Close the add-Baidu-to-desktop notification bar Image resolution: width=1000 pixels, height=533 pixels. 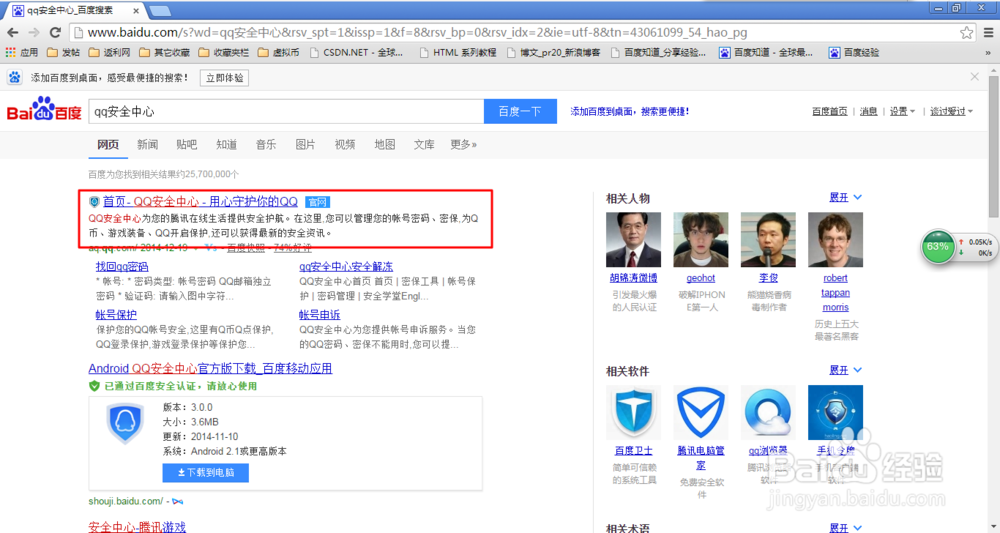[x=974, y=77]
